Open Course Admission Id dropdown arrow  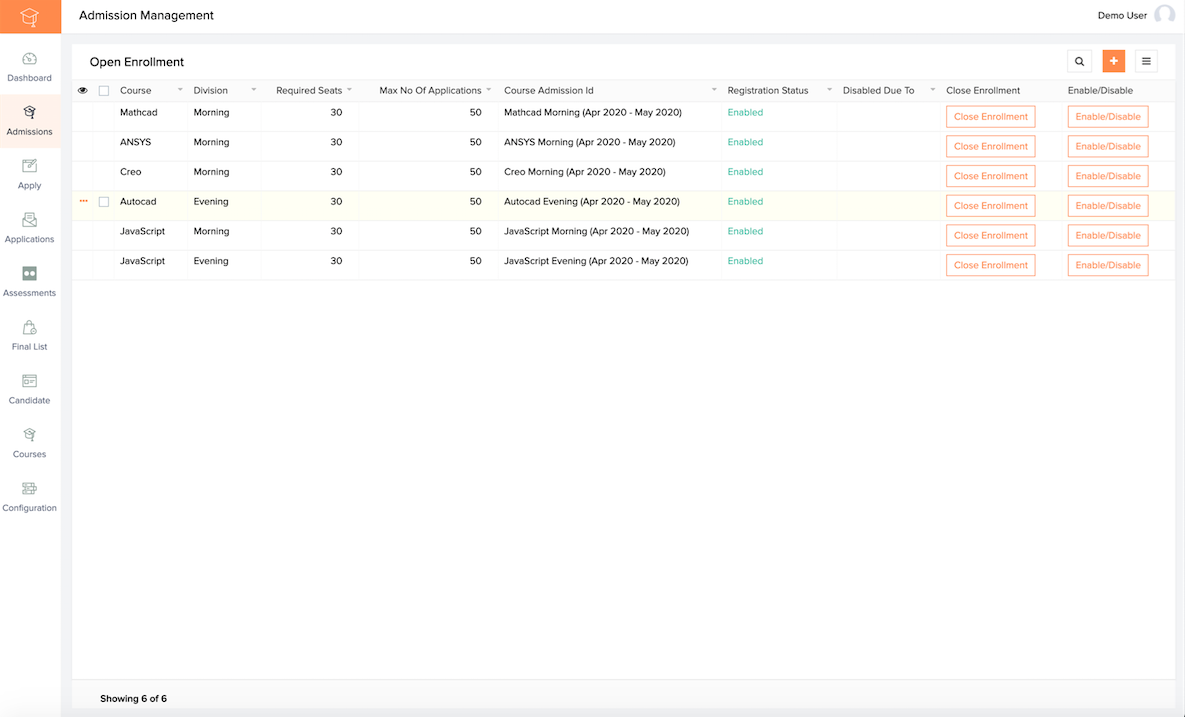714,90
